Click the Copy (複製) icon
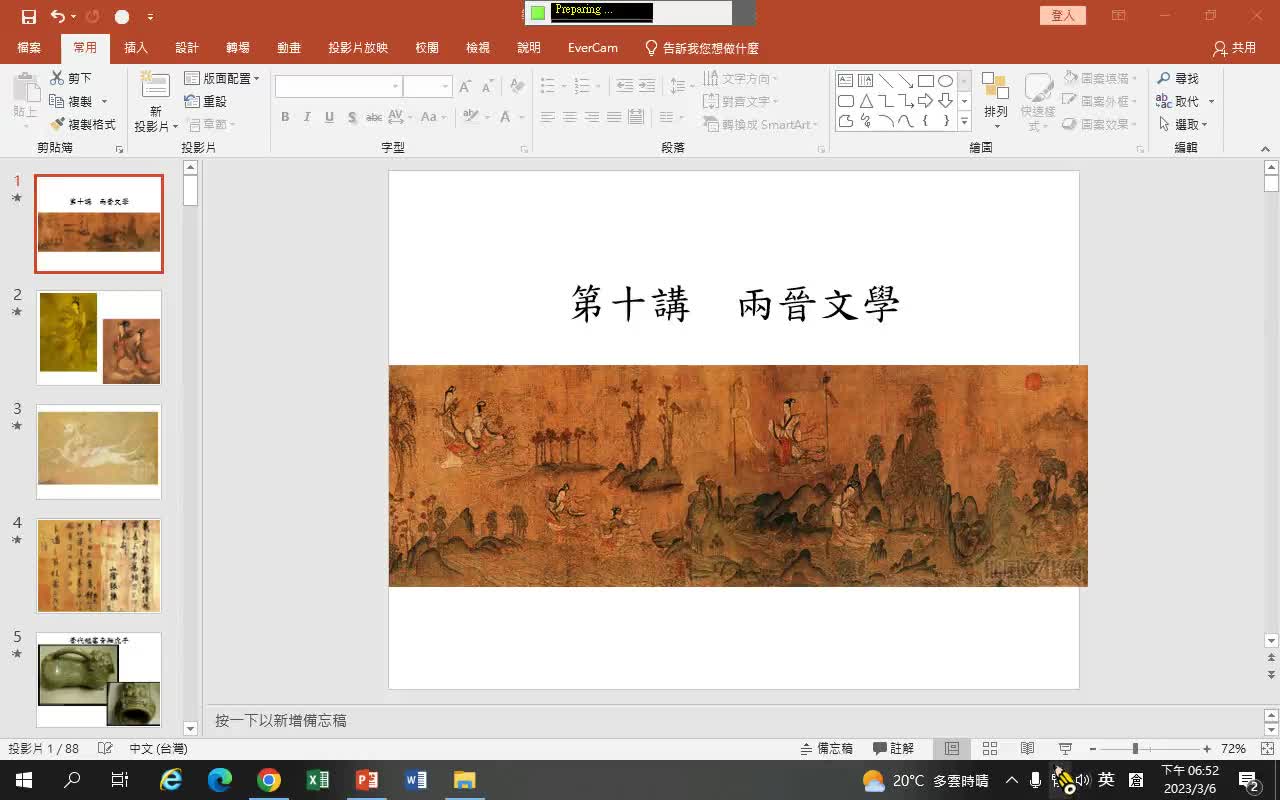Screen dimensions: 1280x800 57,101
